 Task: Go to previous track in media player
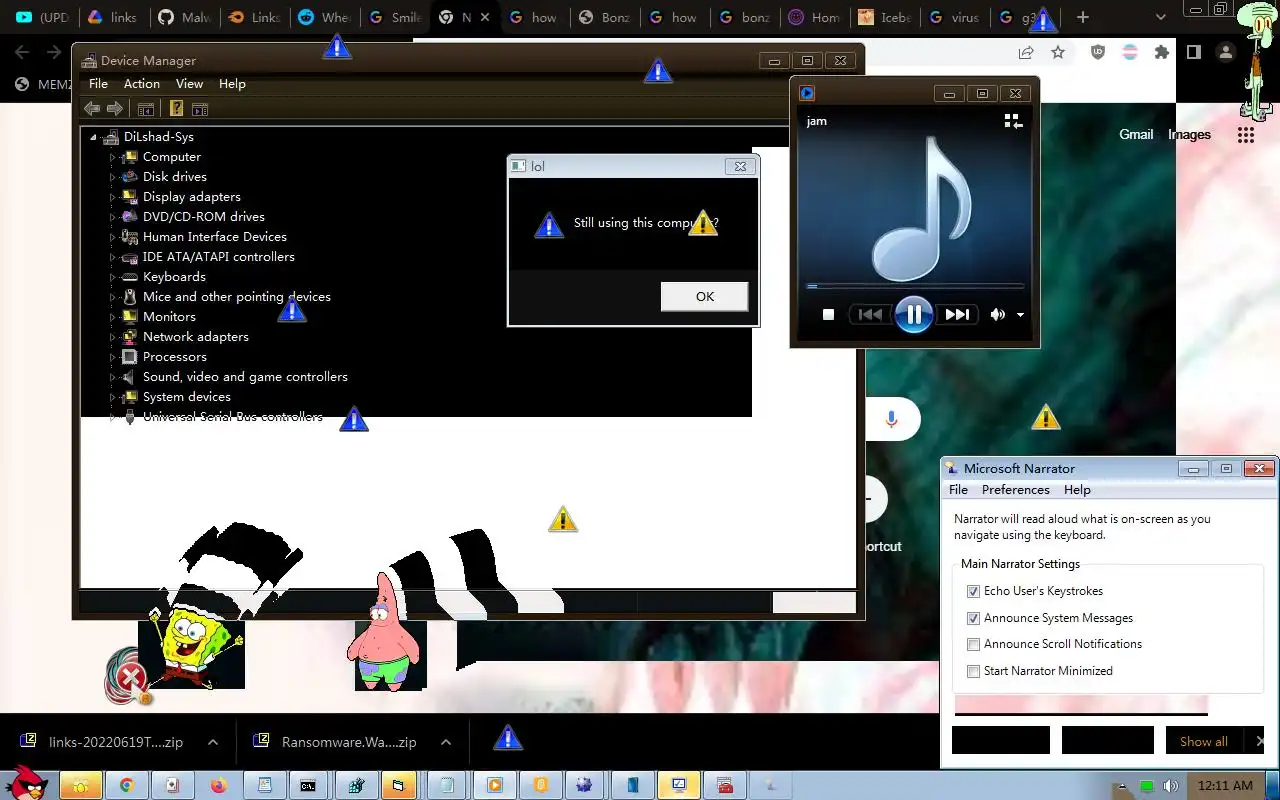point(870,314)
